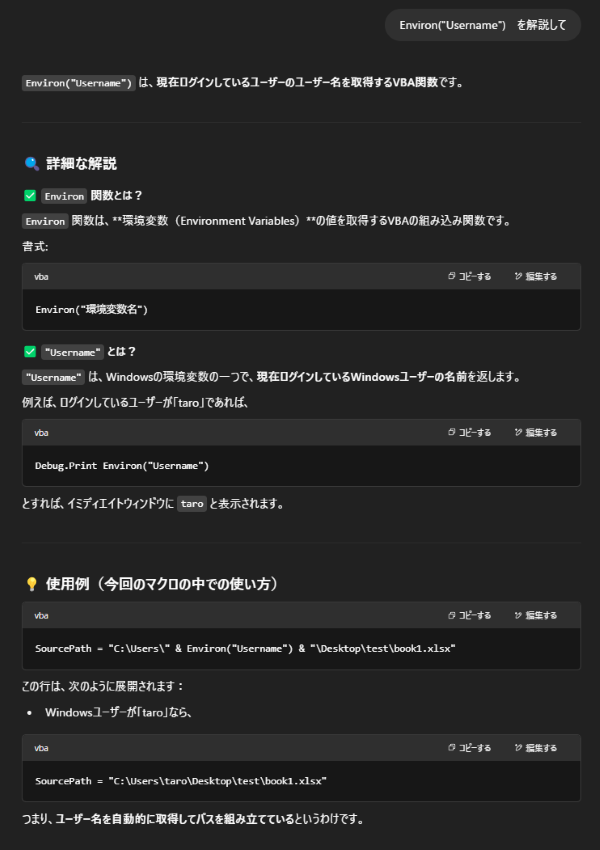Copy the Environ("環境変数名") code block
600x850 pixels.
pyautogui.click(x=469, y=276)
